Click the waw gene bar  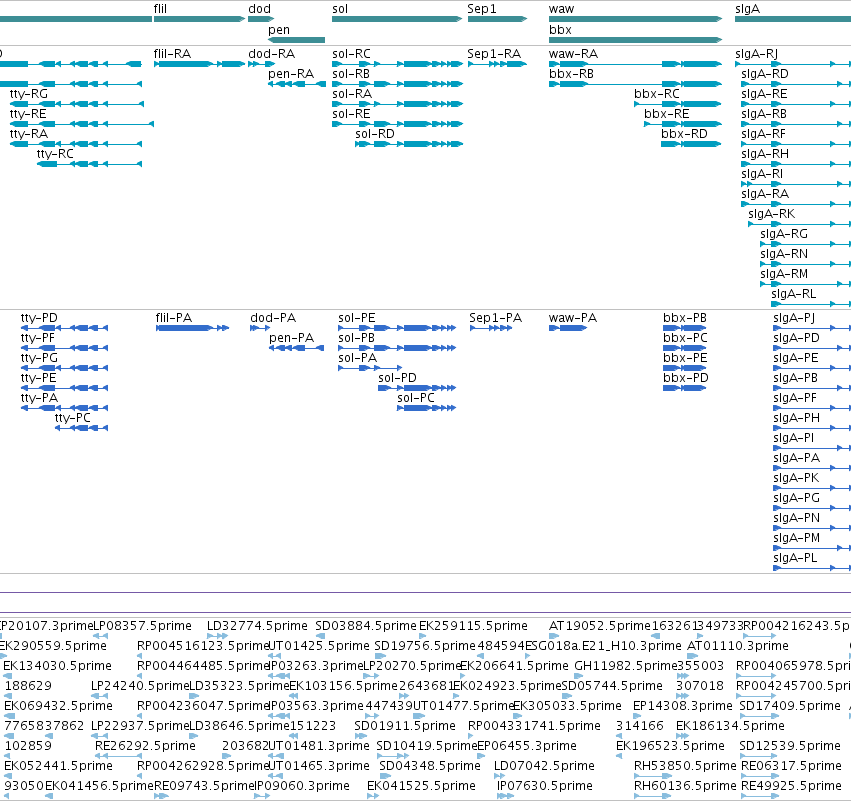(x=636, y=20)
